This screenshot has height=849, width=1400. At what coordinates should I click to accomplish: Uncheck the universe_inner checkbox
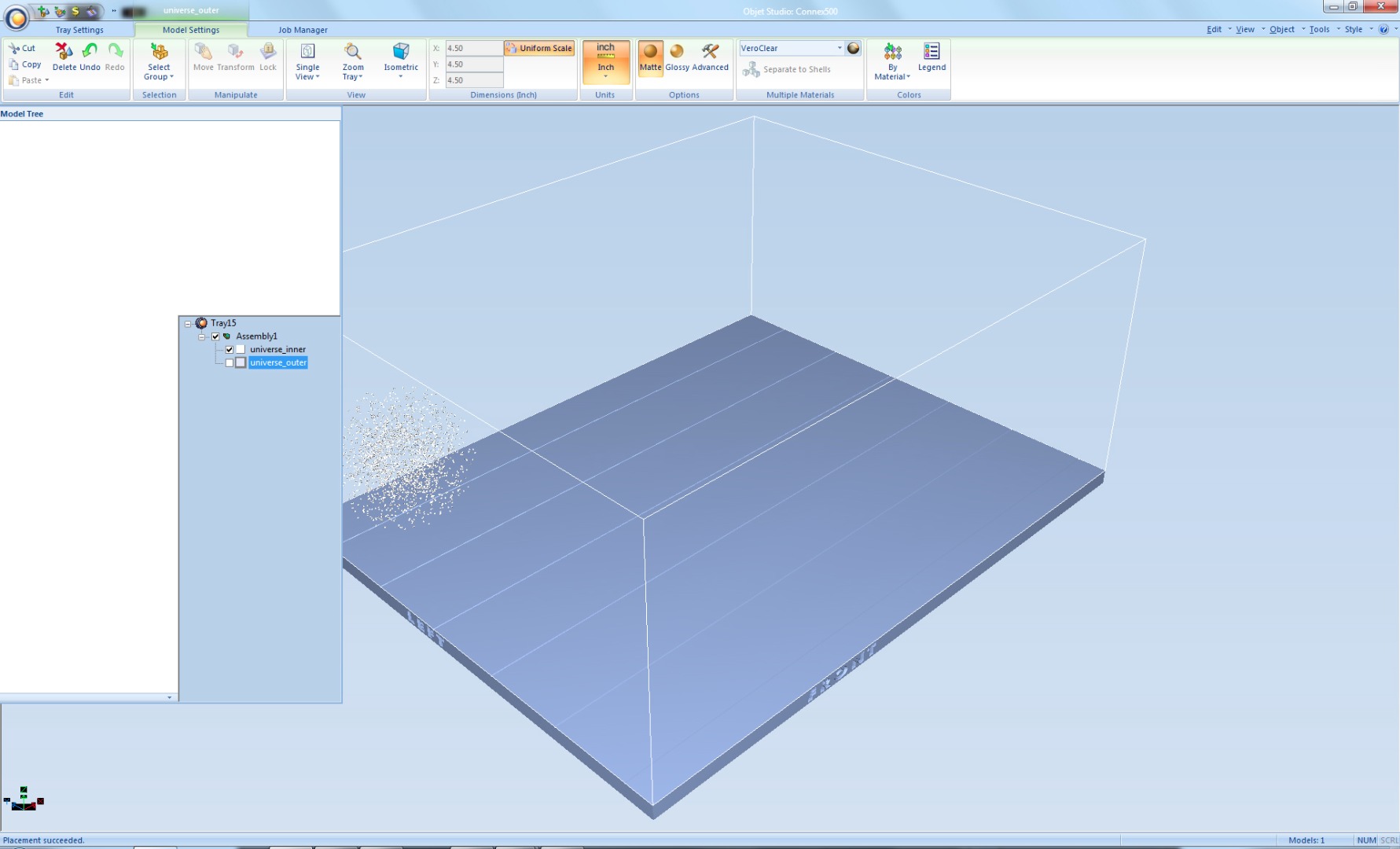click(x=230, y=350)
